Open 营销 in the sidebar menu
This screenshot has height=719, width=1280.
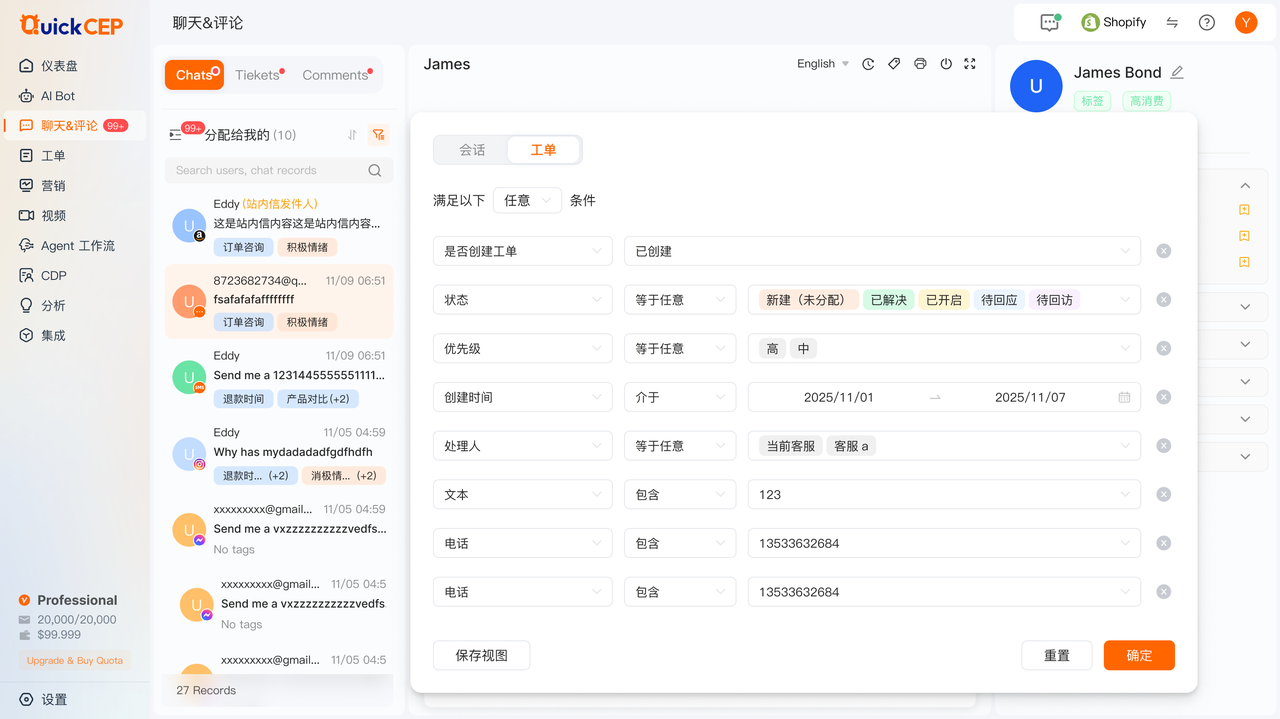pos(53,186)
